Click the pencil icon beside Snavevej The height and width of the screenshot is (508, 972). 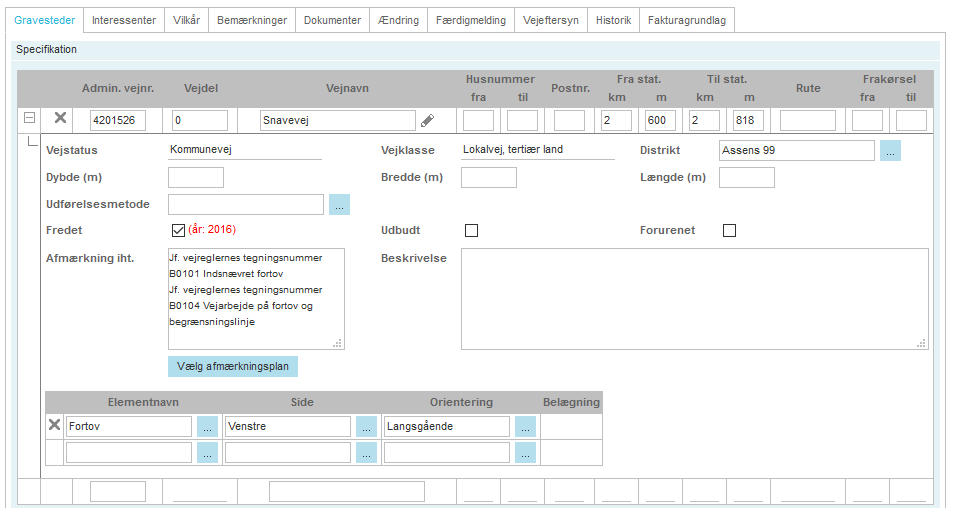tap(427, 120)
